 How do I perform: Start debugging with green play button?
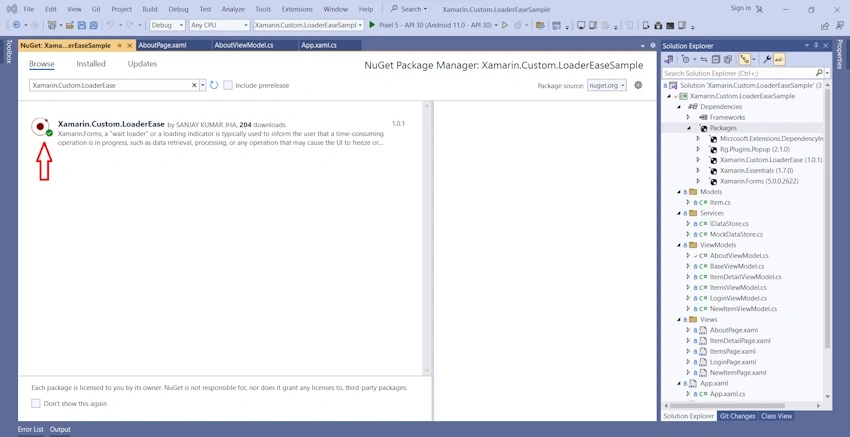[x=372, y=25]
